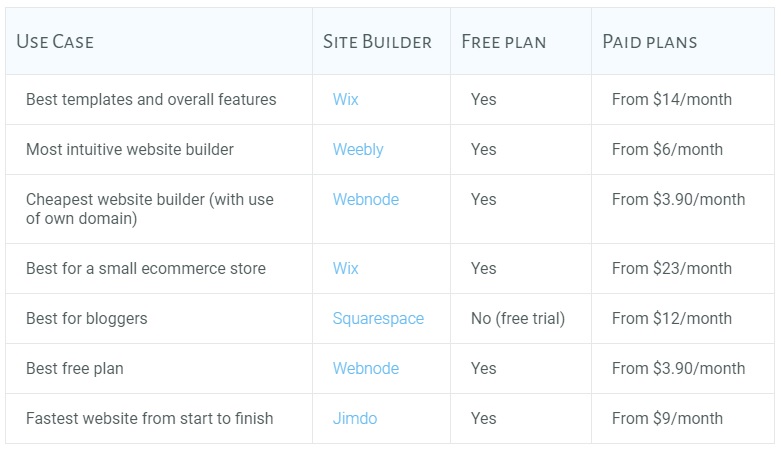781x454 pixels.
Task: Click the 'From $9/month' price cell
Action: (x=683, y=419)
